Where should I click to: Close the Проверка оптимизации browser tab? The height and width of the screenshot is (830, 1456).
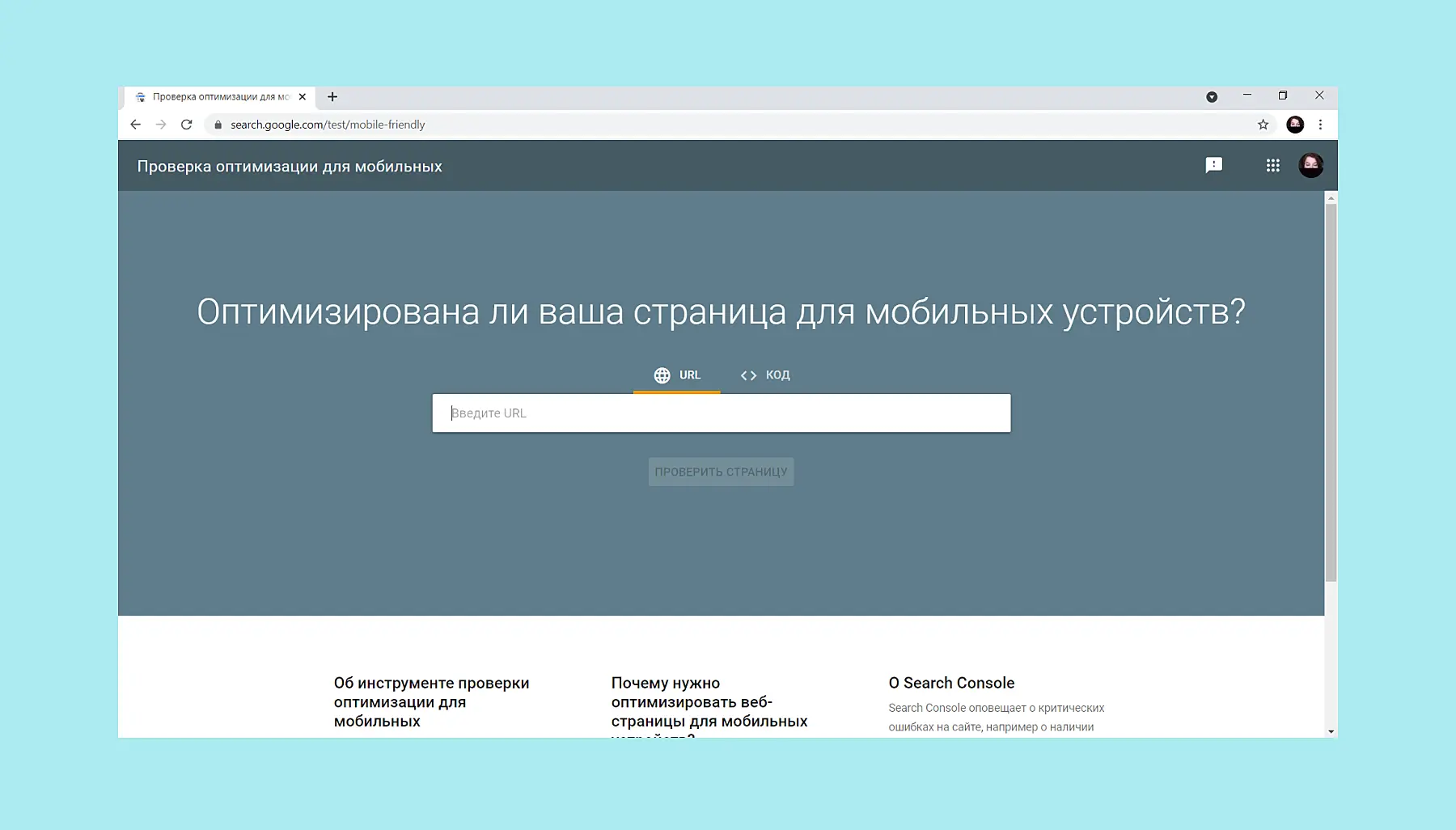coord(303,97)
